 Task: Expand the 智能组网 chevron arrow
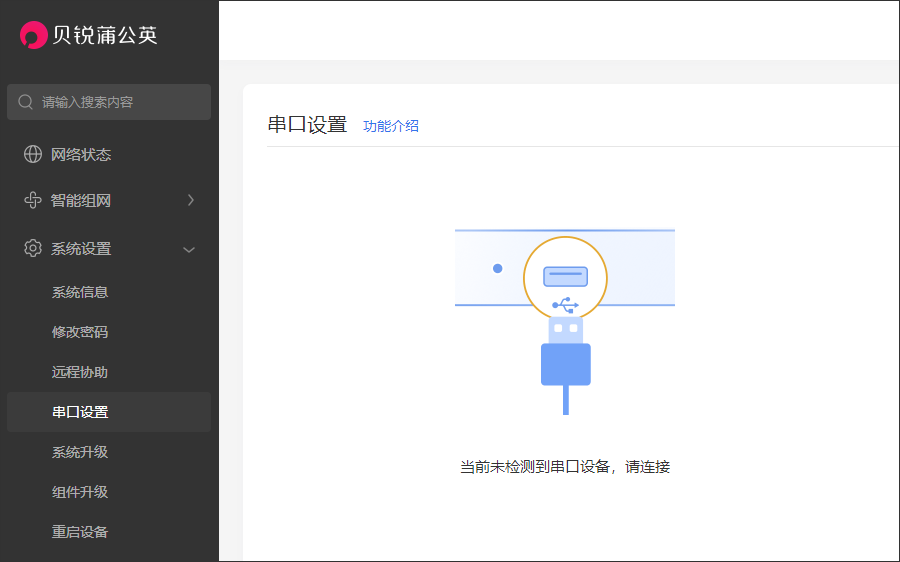[191, 200]
